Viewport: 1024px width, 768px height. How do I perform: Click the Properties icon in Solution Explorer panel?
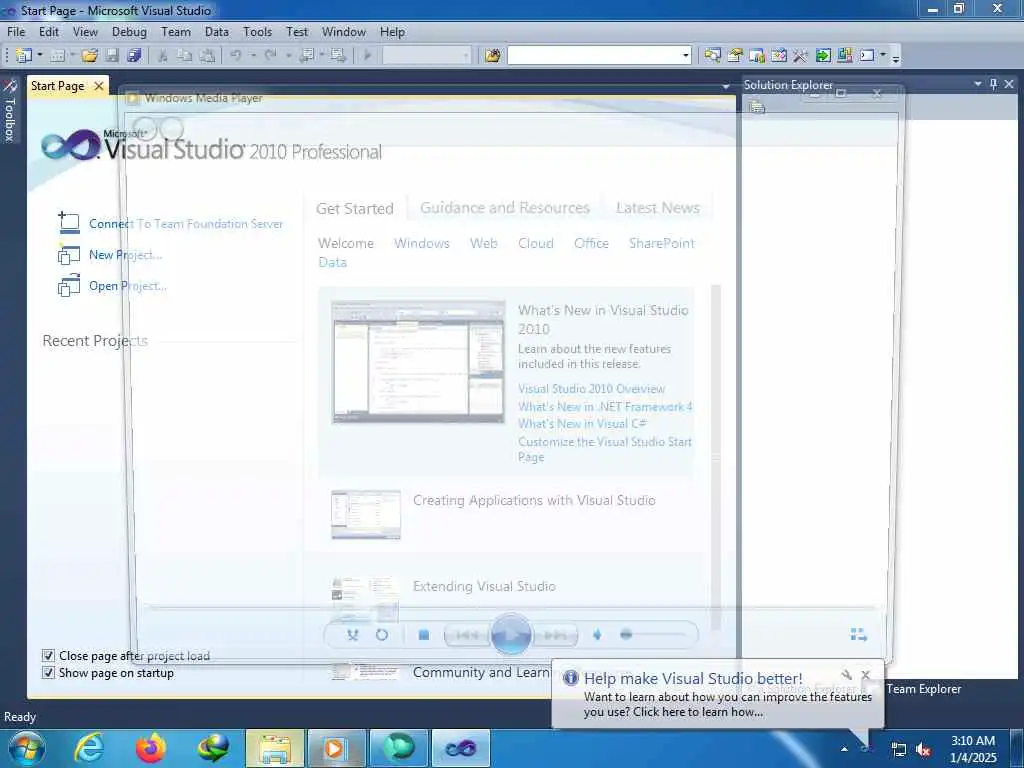point(757,106)
